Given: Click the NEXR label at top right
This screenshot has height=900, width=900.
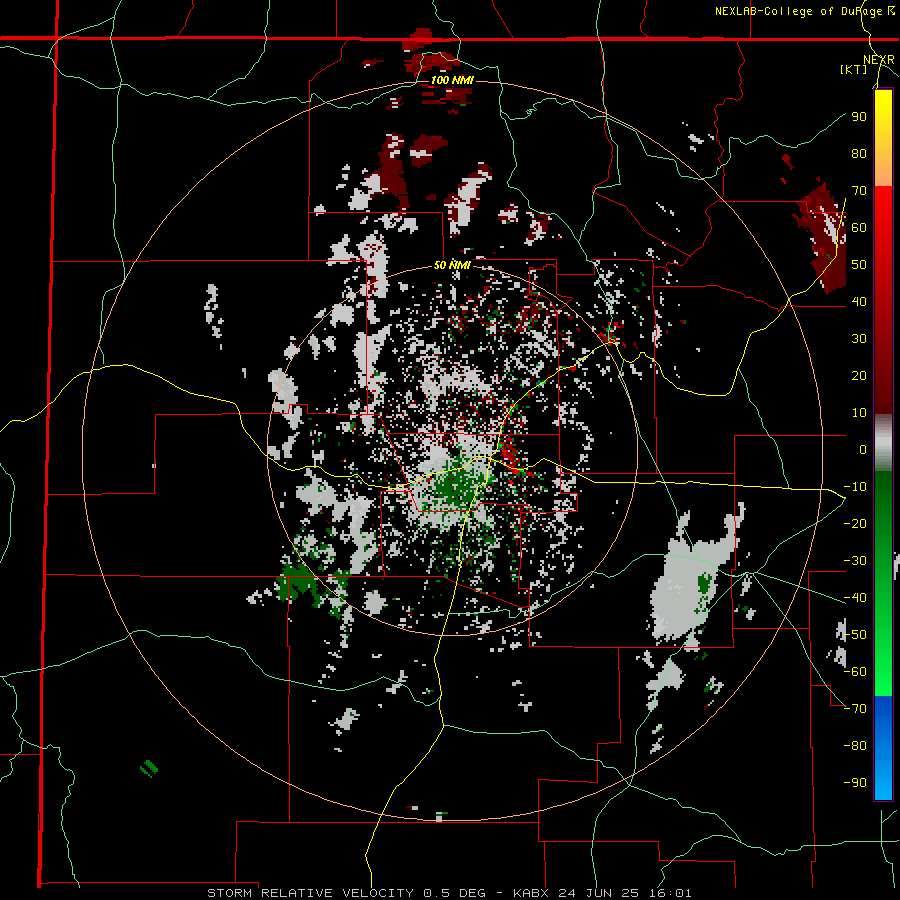Looking at the screenshot, I should 879,60.
